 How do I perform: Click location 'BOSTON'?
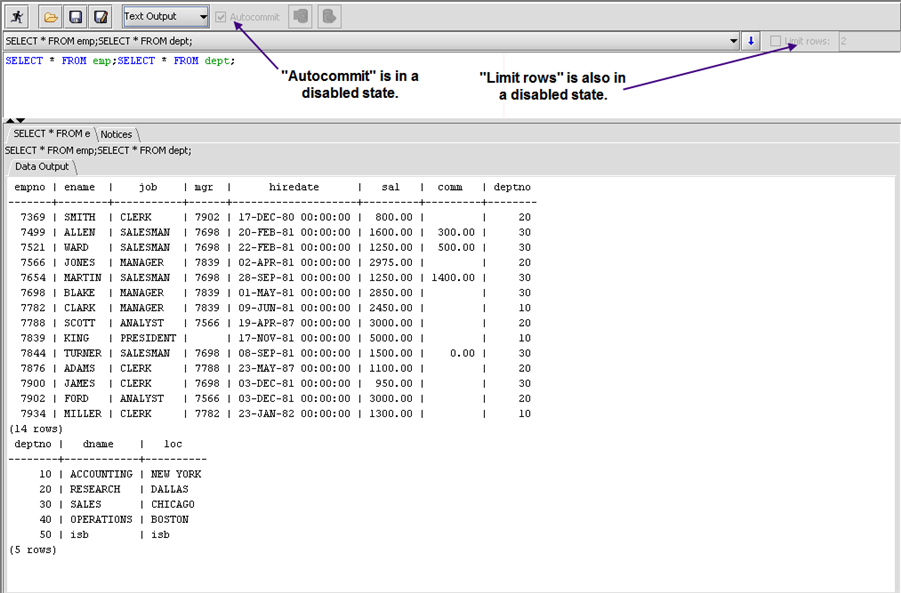(x=170, y=519)
